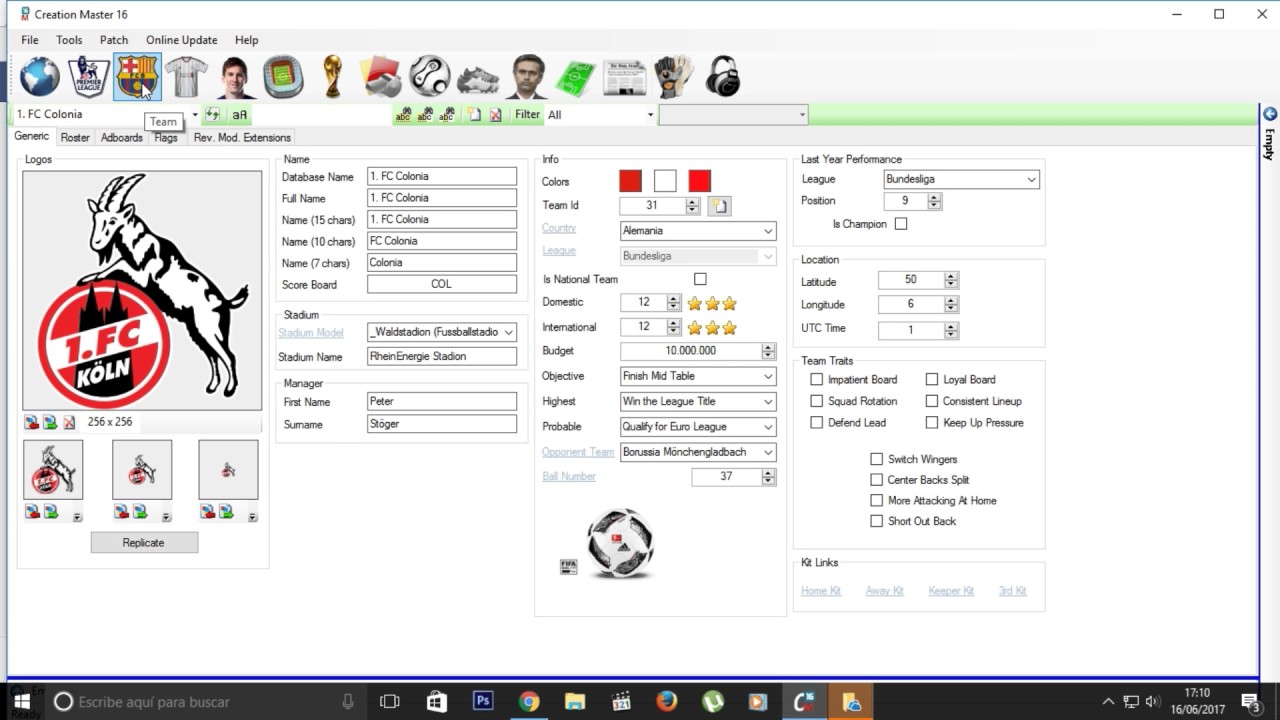The image size is (1280, 720).
Task: Remove the main logo with red X icon
Action: tap(69, 423)
